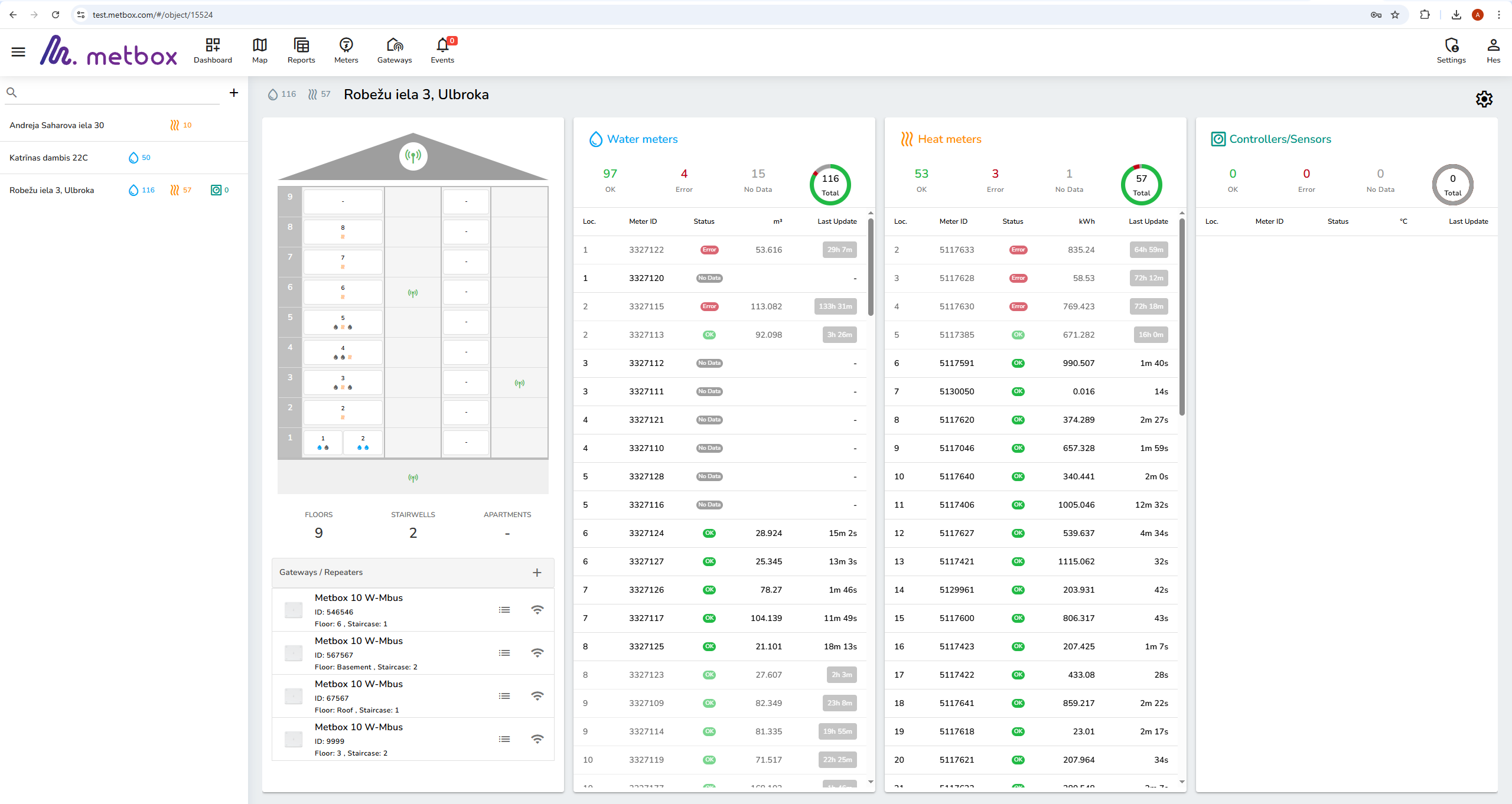Open object settings gear icon
Image resolution: width=1512 pixels, height=804 pixels.
(x=1484, y=99)
